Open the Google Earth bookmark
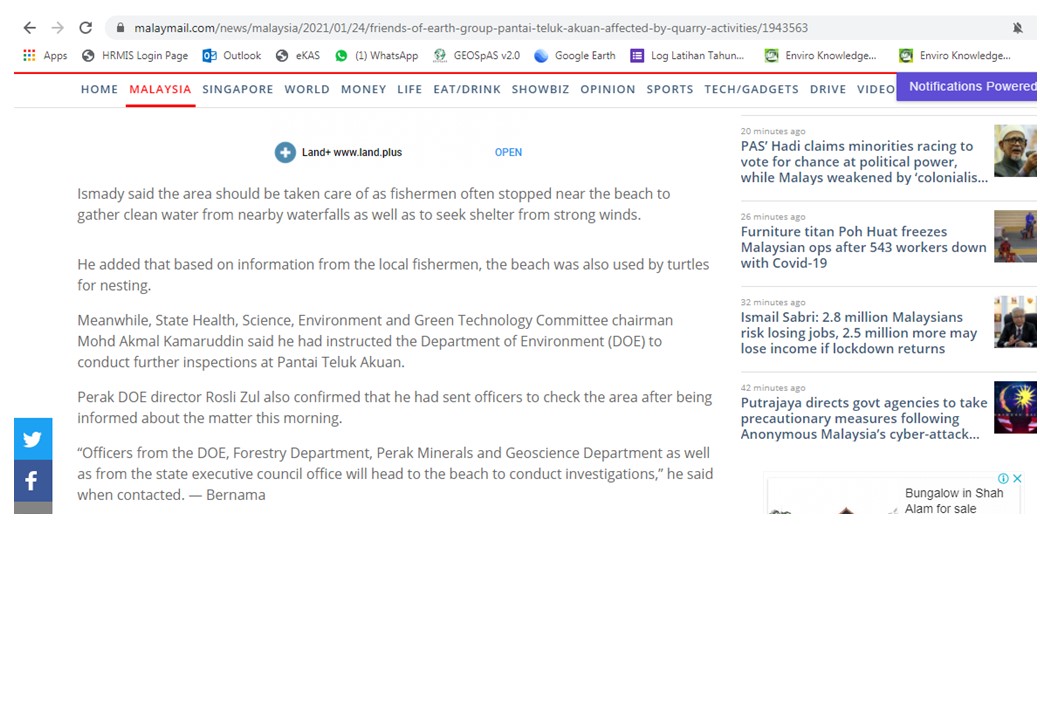 pos(575,56)
